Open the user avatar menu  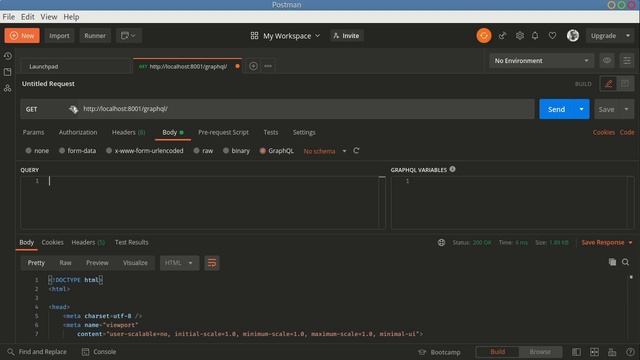[573, 36]
